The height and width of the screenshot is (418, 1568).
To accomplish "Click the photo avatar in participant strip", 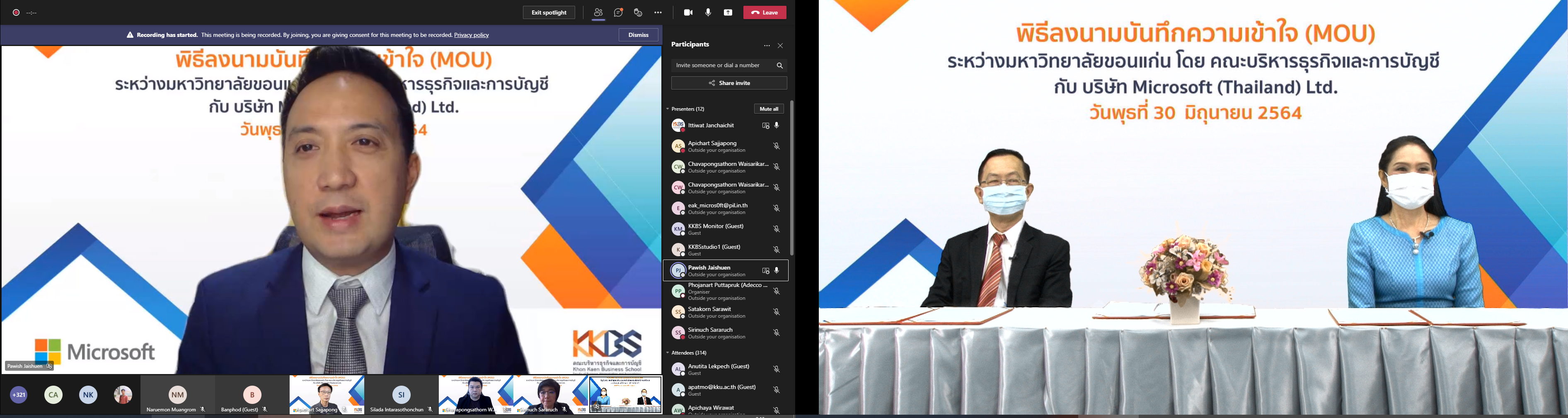I will 123,395.
